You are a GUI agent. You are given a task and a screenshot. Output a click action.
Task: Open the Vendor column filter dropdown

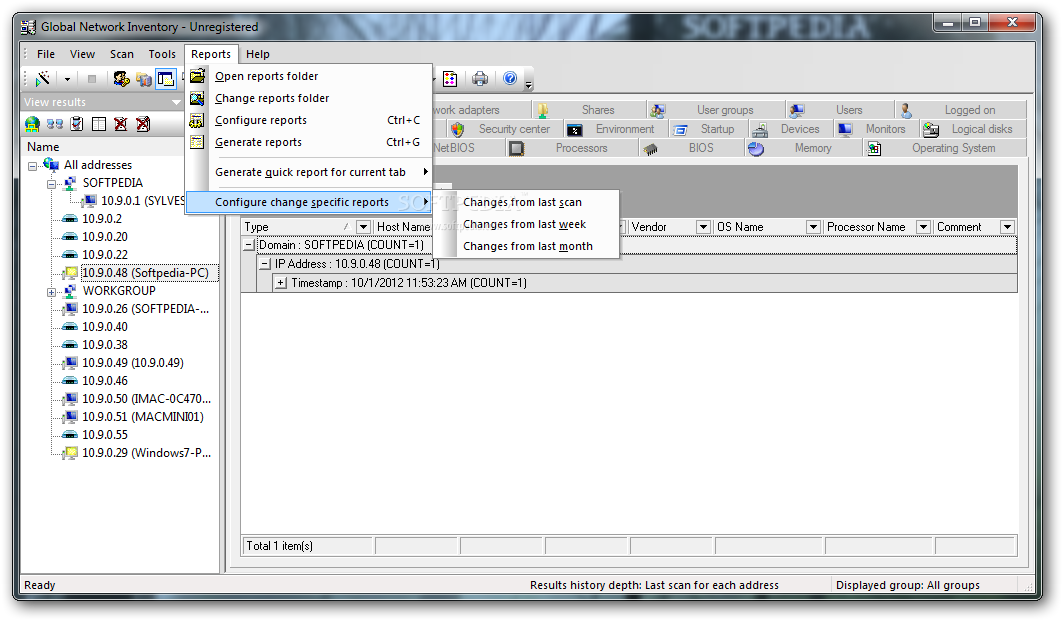tap(703, 227)
